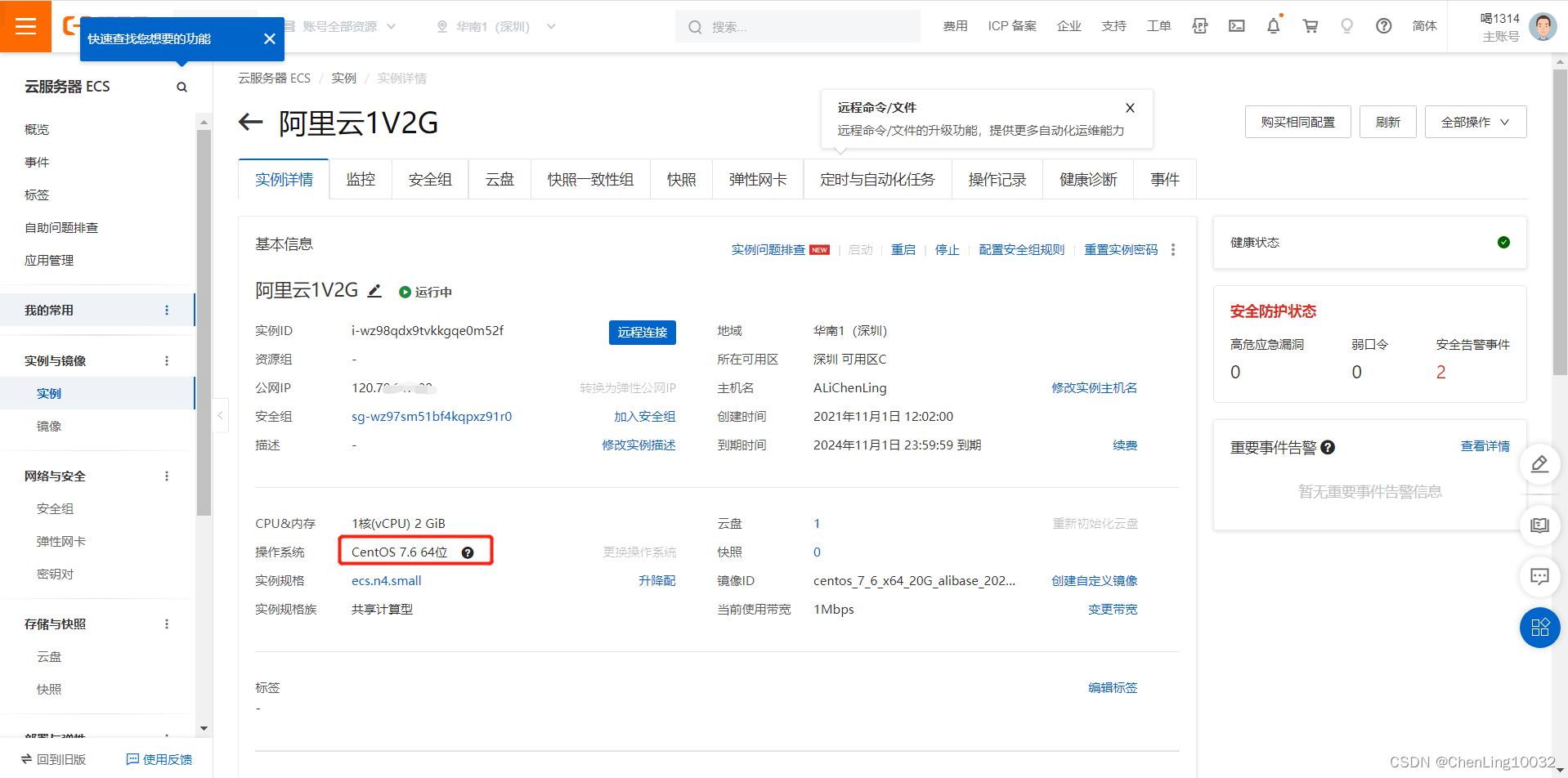Switch to the 弹性网卡 tab
Viewport: 1568px width, 778px height.
pyautogui.click(x=758, y=179)
